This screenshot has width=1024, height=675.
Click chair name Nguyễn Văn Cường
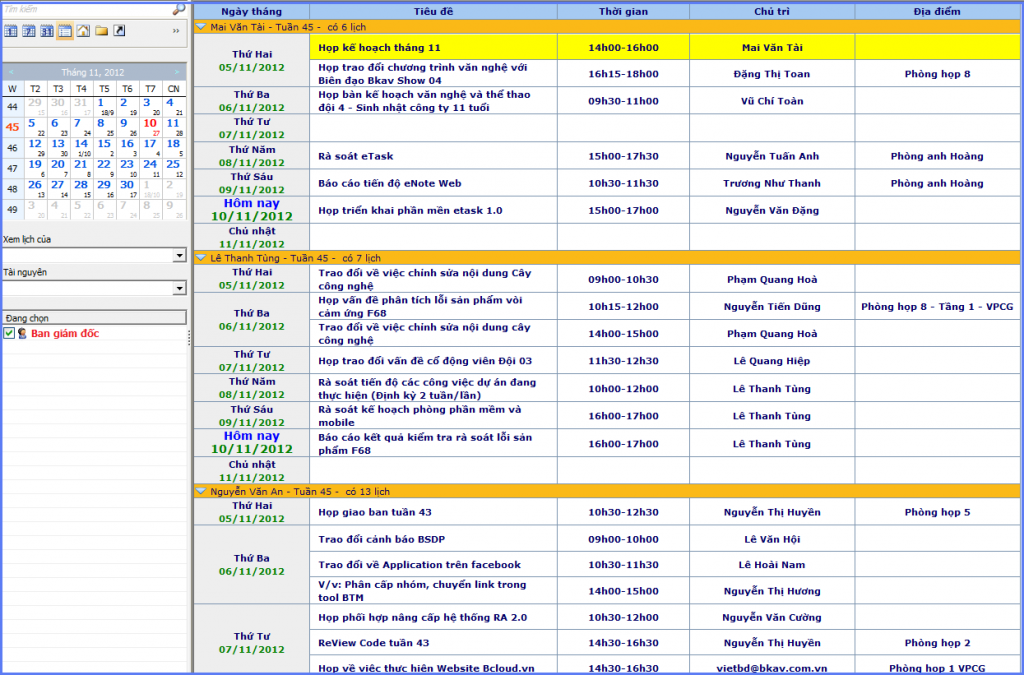772,618
